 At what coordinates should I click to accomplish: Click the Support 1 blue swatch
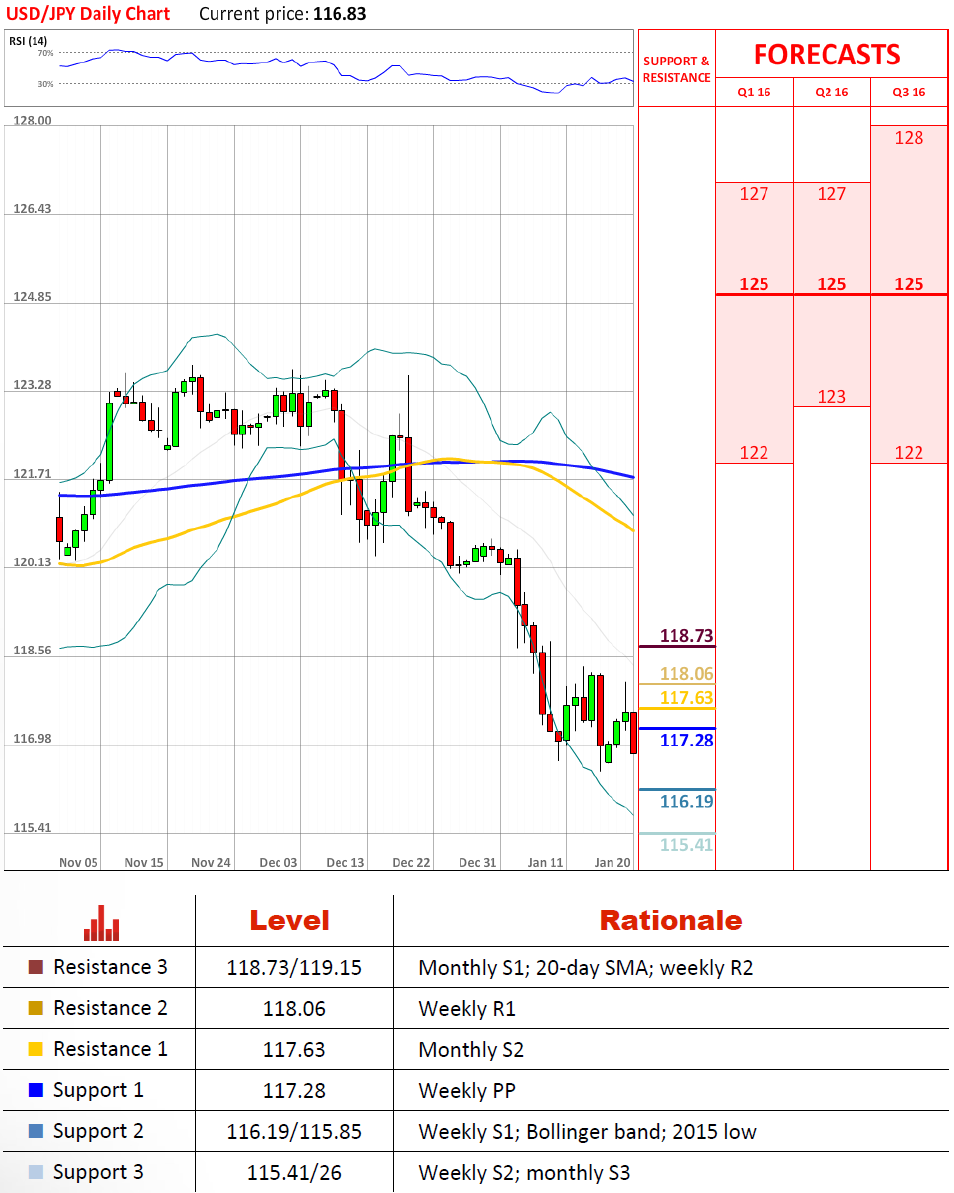point(36,1090)
